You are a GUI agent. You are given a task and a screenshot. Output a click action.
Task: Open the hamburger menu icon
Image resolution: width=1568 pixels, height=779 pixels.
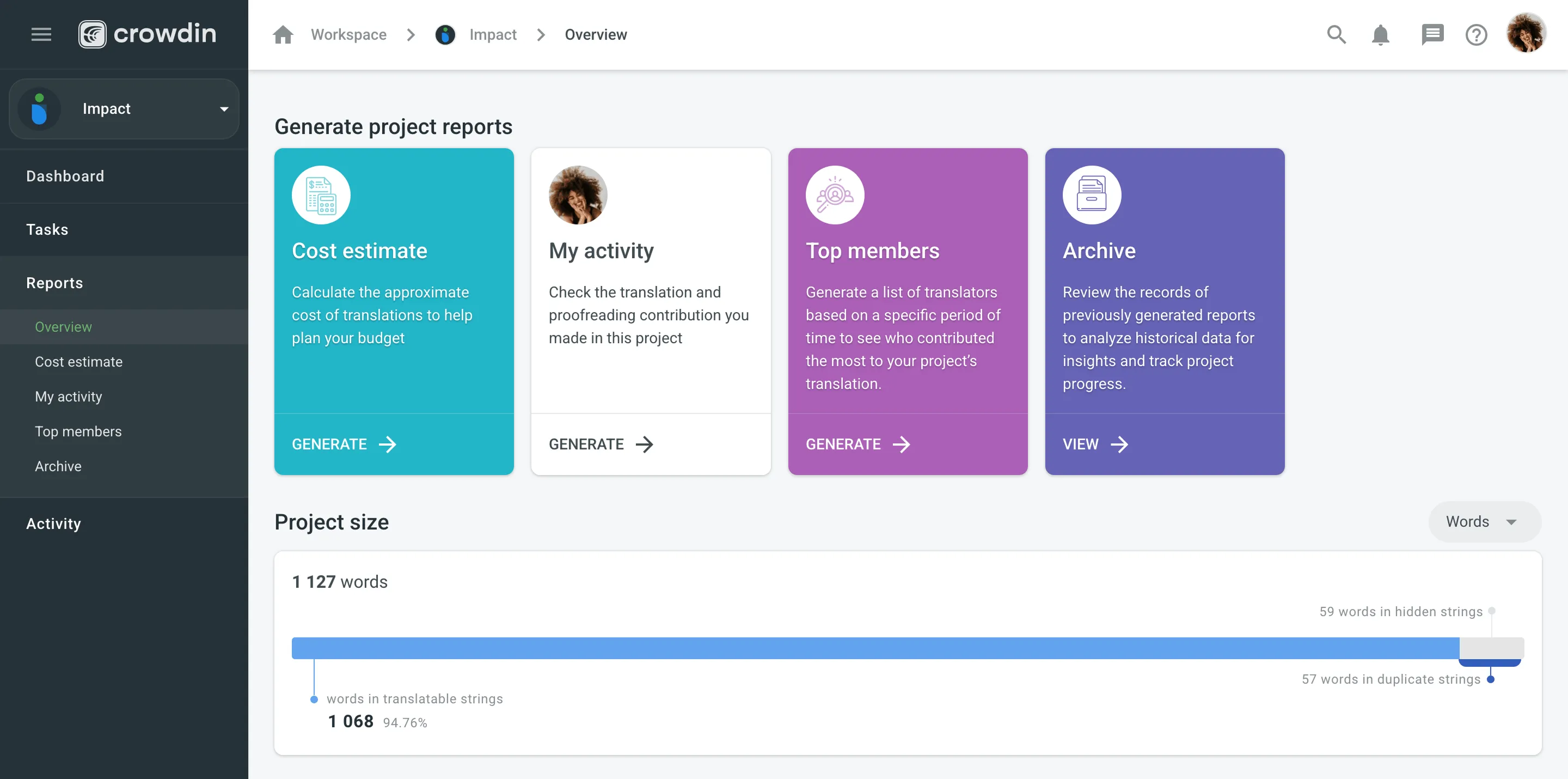[41, 35]
